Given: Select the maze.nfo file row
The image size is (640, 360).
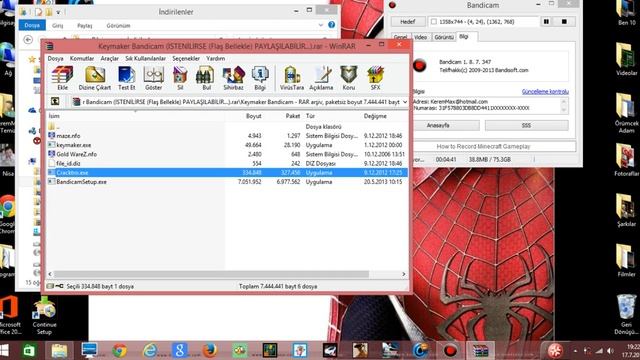Looking at the screenshot, I should coord(227,136).
